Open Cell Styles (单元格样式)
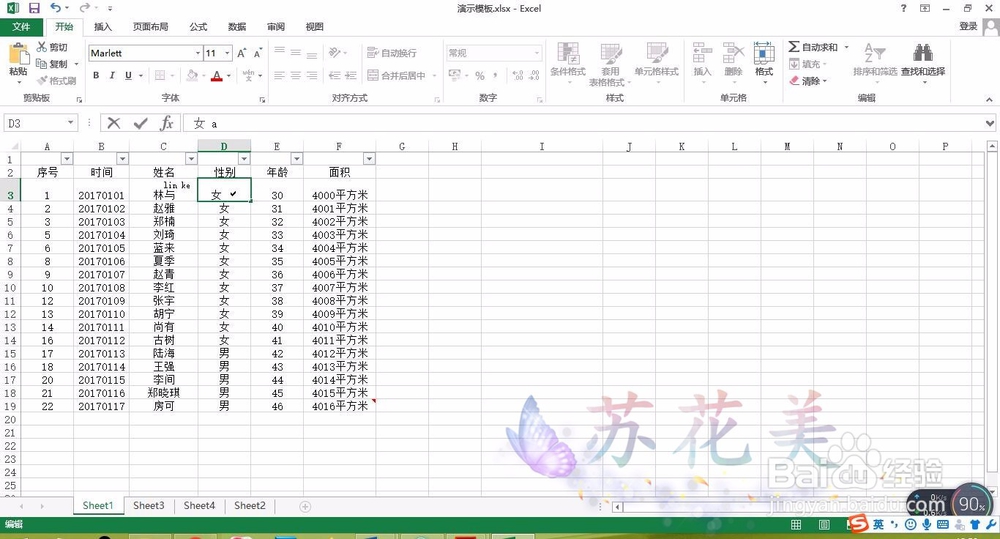This screenshot has height=539, width=1000. point(656,63)
